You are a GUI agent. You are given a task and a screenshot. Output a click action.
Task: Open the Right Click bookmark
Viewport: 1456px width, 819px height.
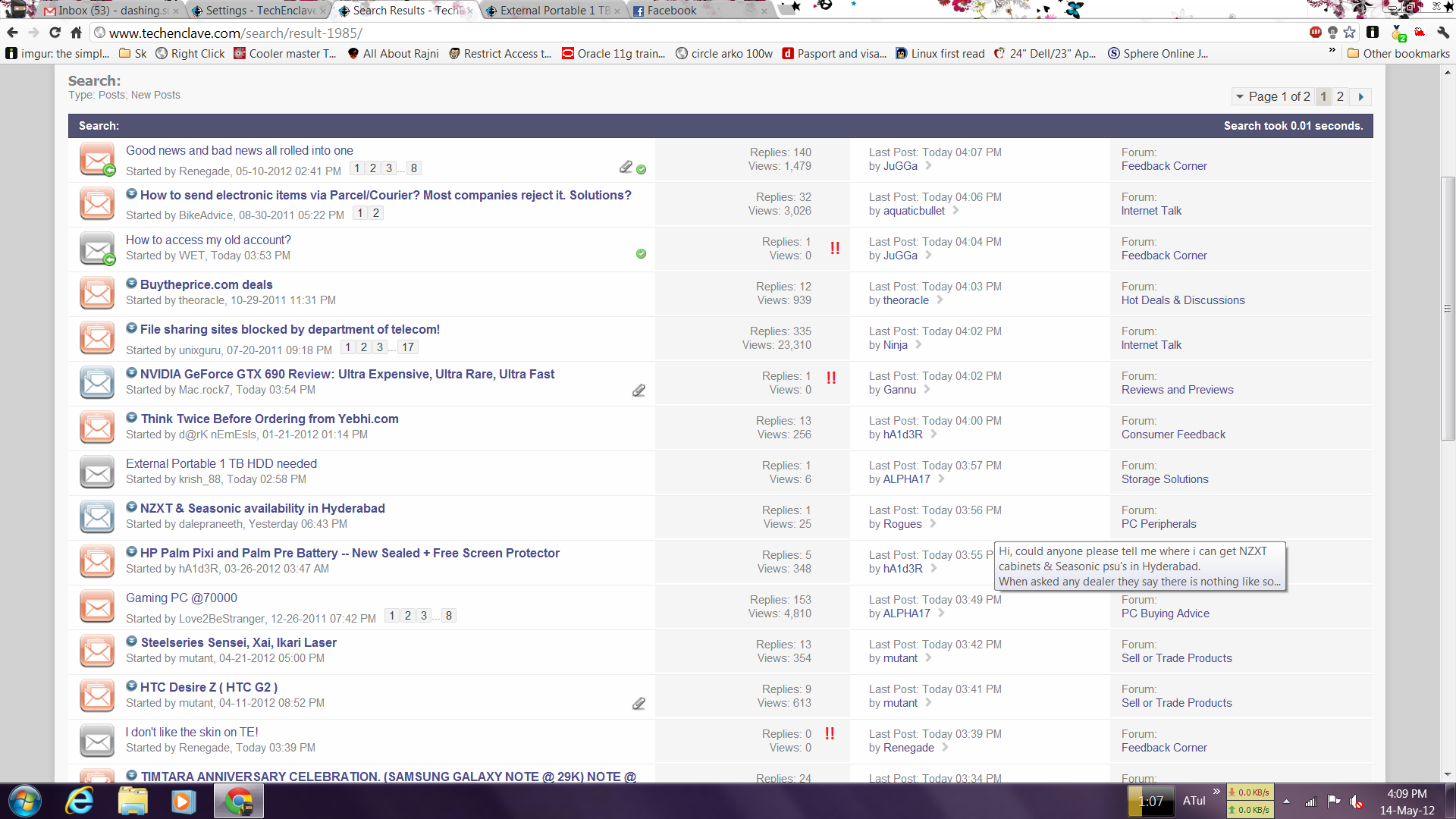(190, 53)
